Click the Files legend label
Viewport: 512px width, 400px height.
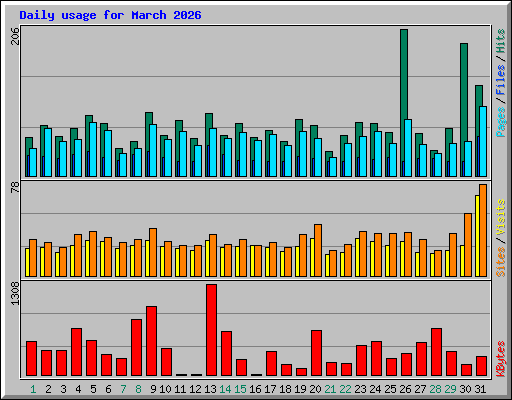pos(501,80)
